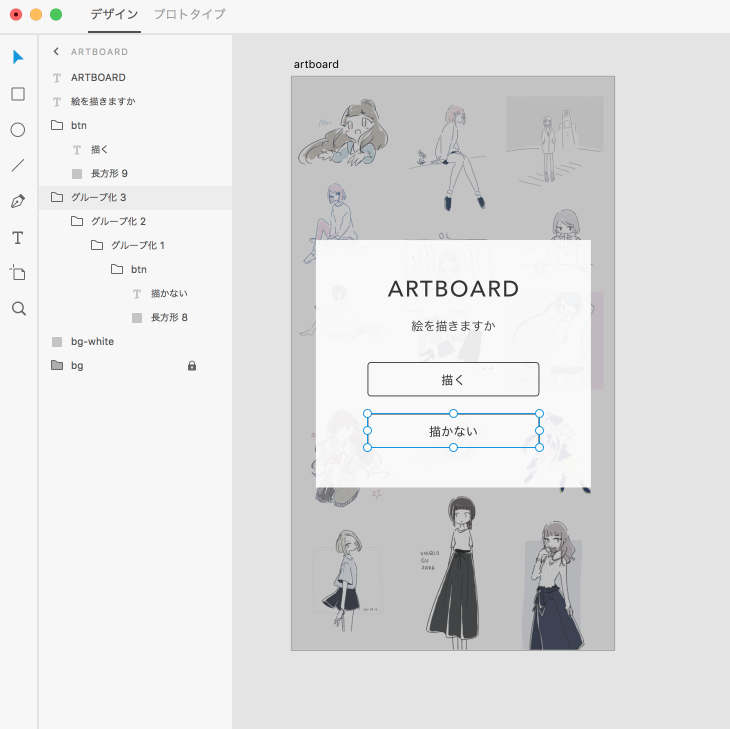Click the 絵を描きますか text on canvas

point(453,326)
